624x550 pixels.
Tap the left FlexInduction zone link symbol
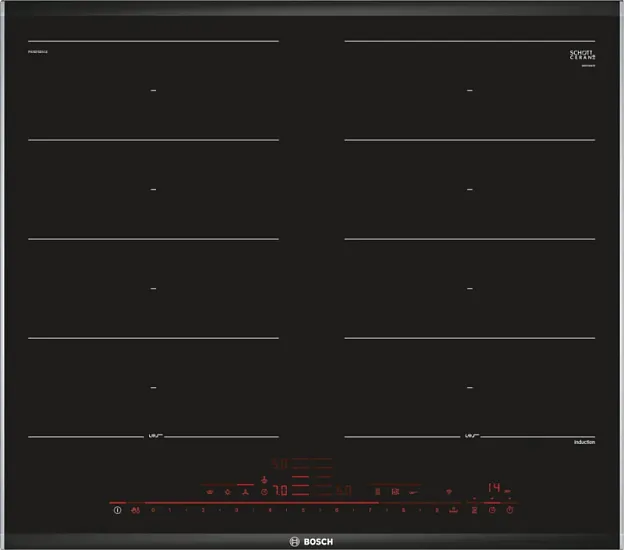[155, 436]
